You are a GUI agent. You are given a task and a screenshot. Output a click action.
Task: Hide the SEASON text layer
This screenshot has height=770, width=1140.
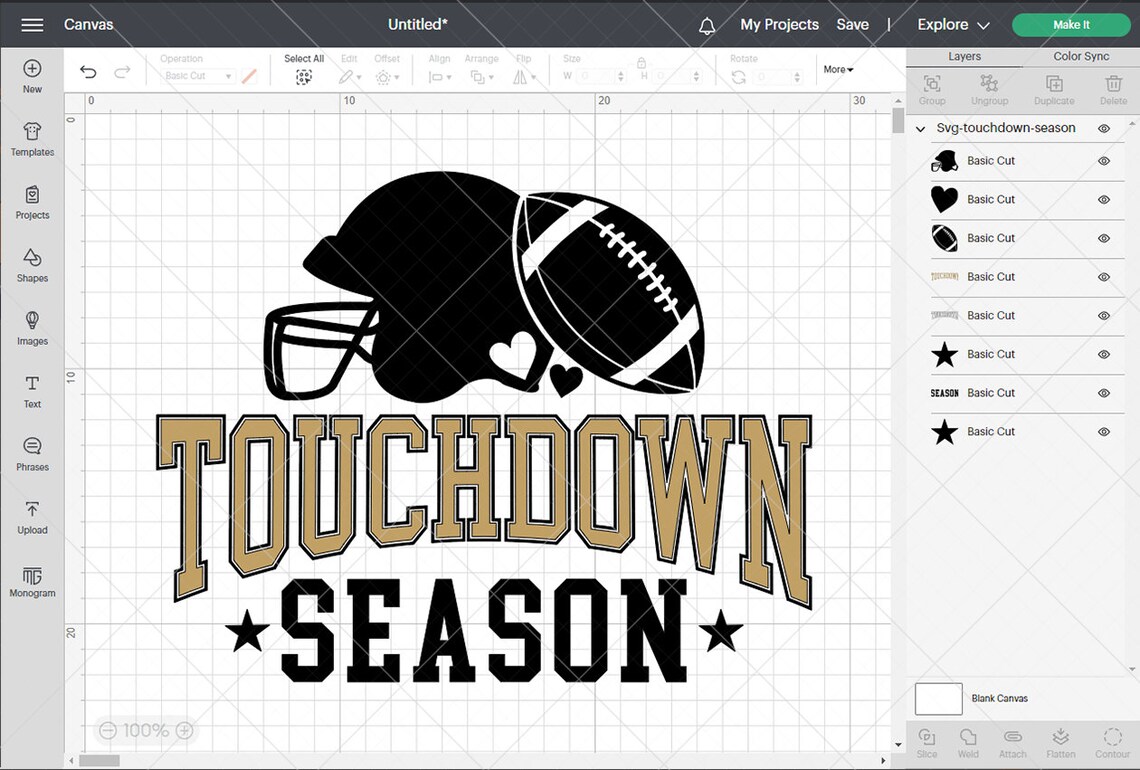click(x=1104, y=393)
